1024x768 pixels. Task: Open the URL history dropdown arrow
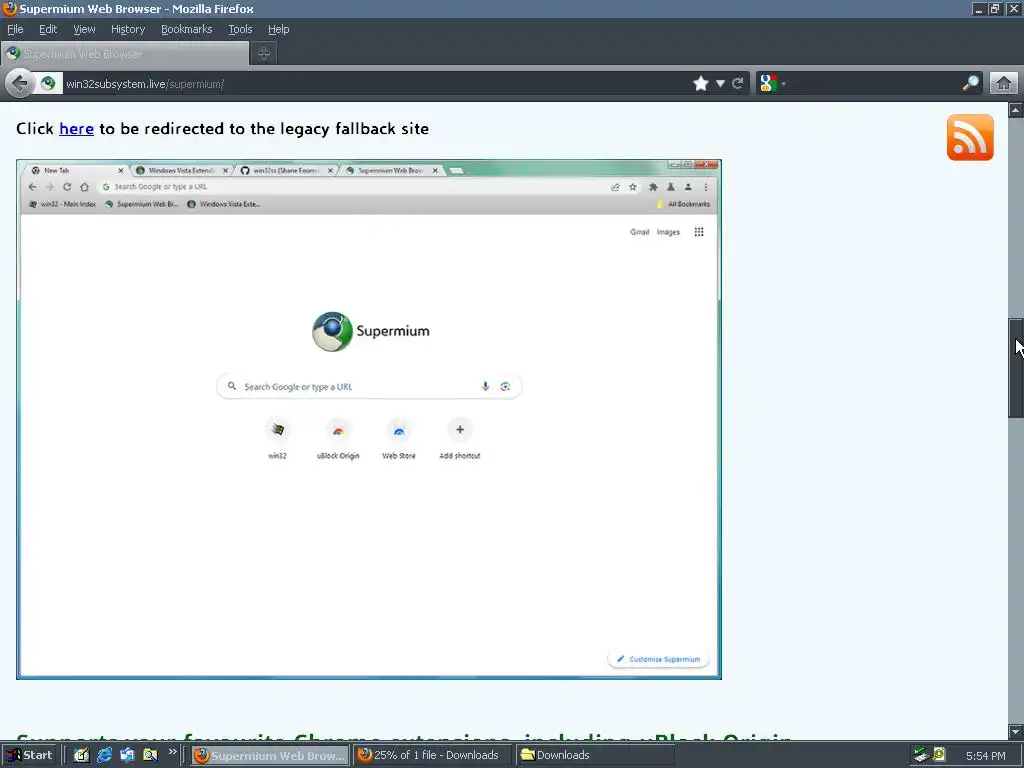pos(720,84)
